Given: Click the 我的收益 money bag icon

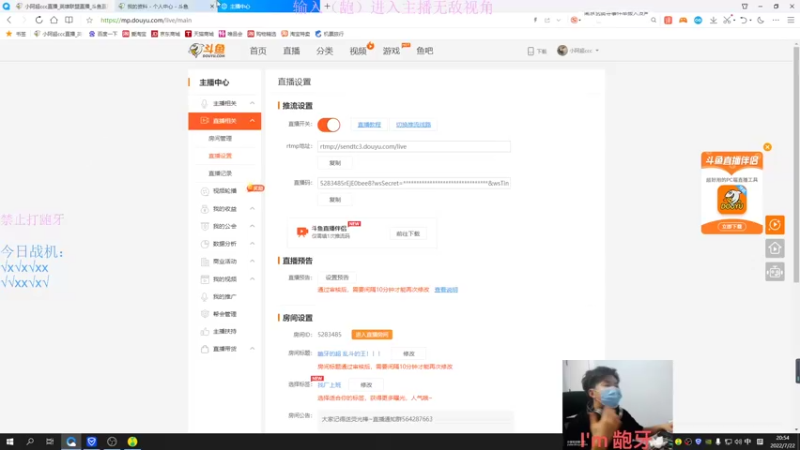Looking at the screenshot, I should (x=205, y=209).
